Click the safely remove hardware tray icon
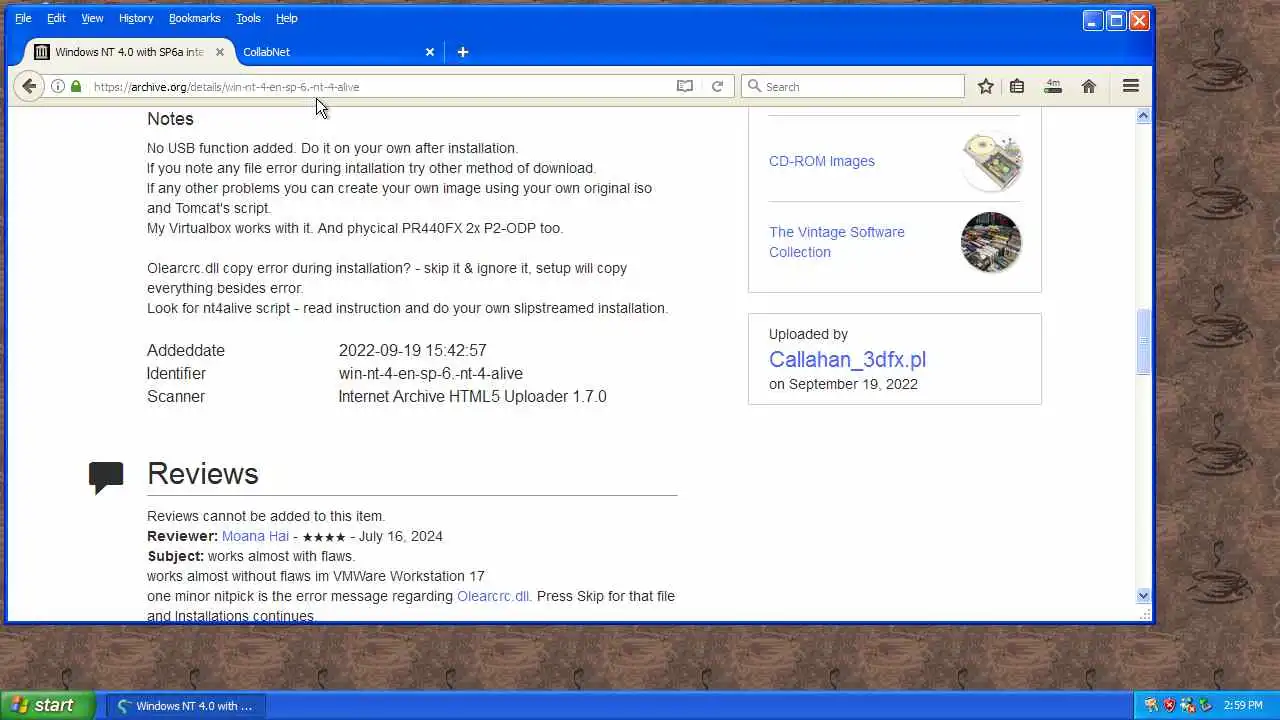 1205,705
